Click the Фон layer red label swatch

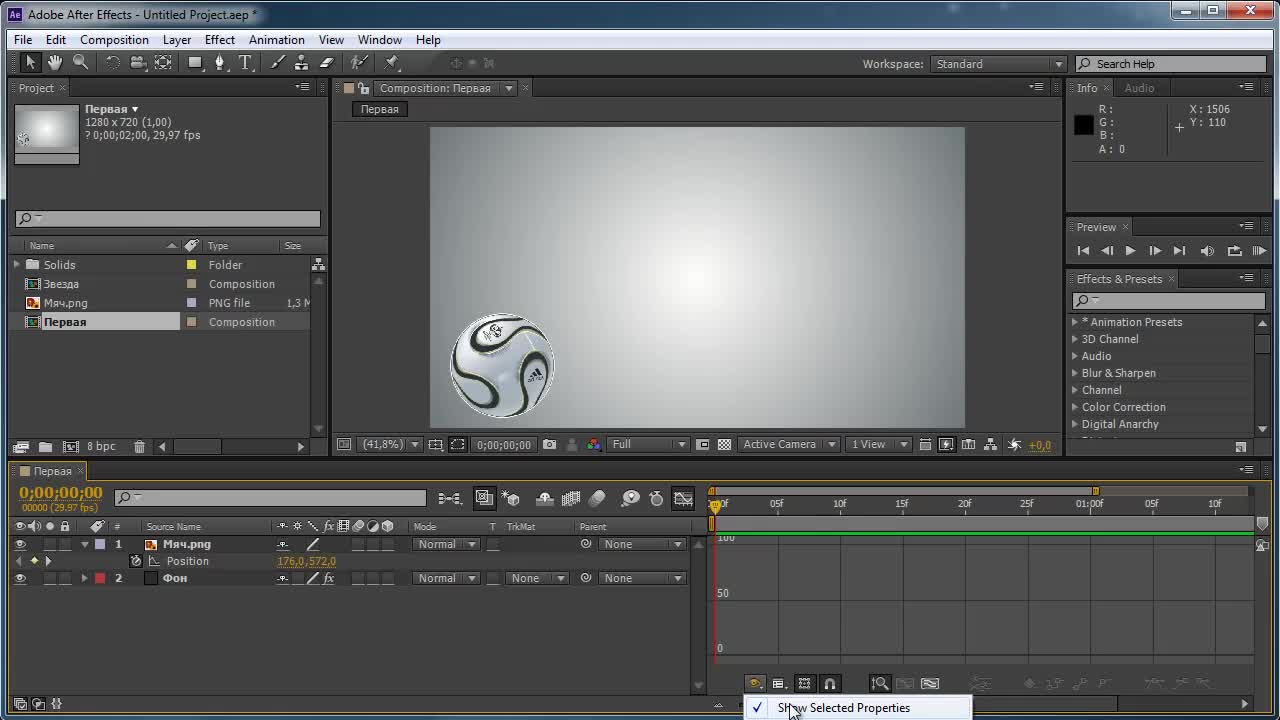point(100,578)
